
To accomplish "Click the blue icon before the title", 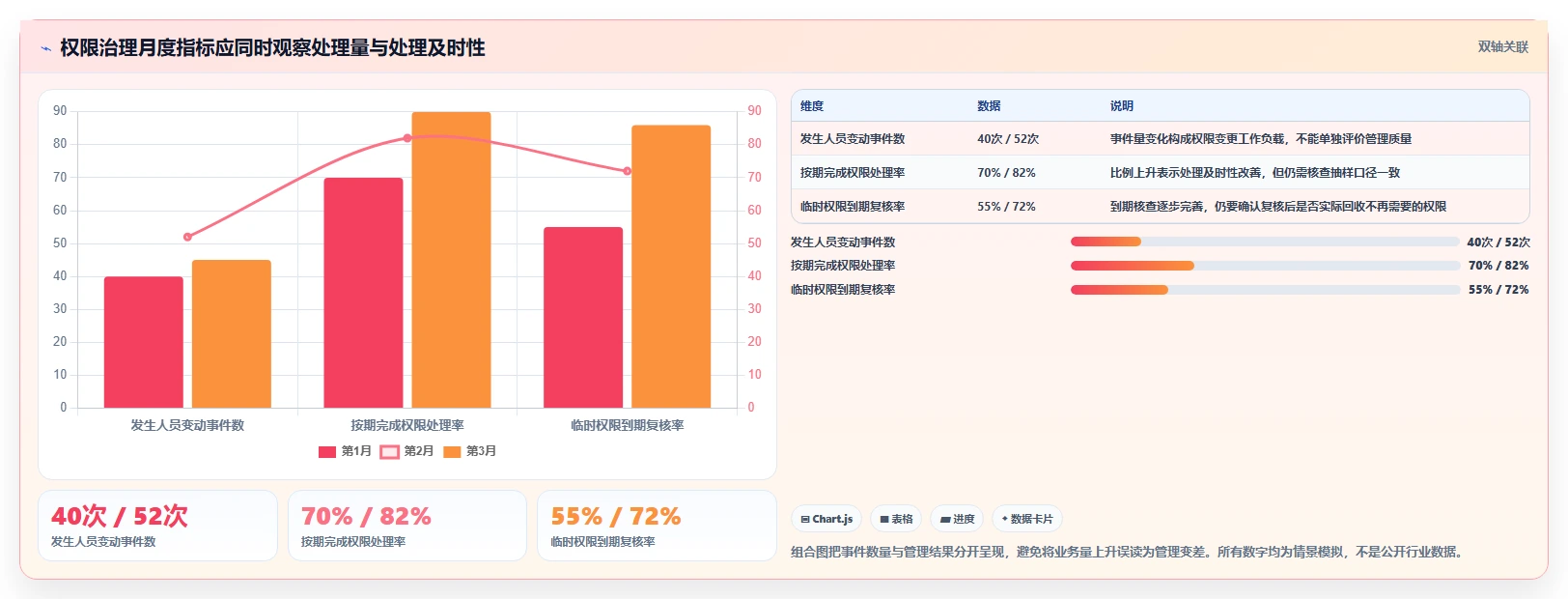I will click(x=45, y=48).
